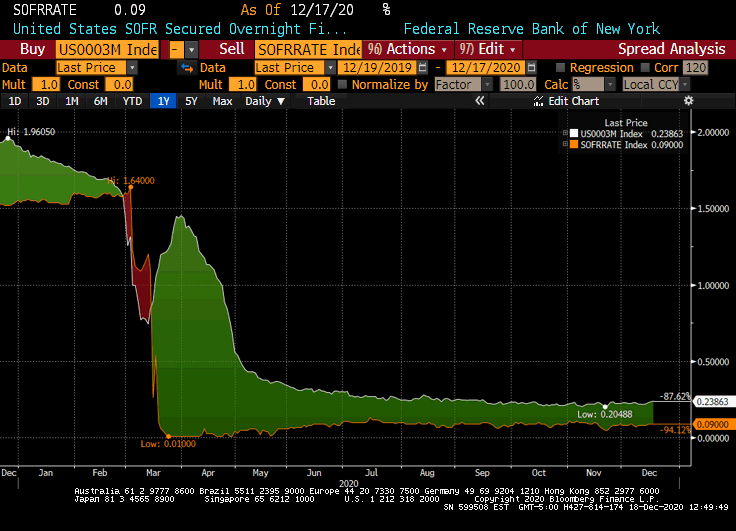Click the Edit Chart button label
The height and width of the screenshot is (531, 736).
point(574,101)
